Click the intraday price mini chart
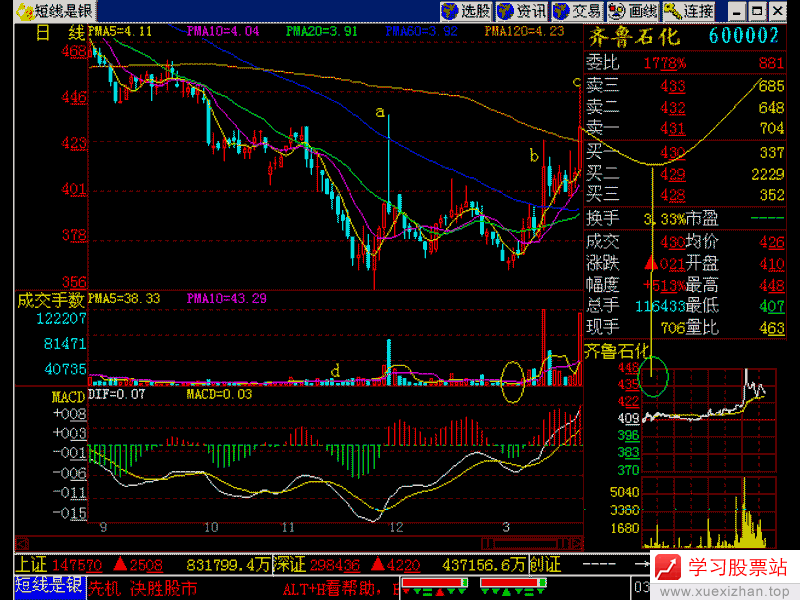This screenshot has height=600, width=800. (709, 421)
